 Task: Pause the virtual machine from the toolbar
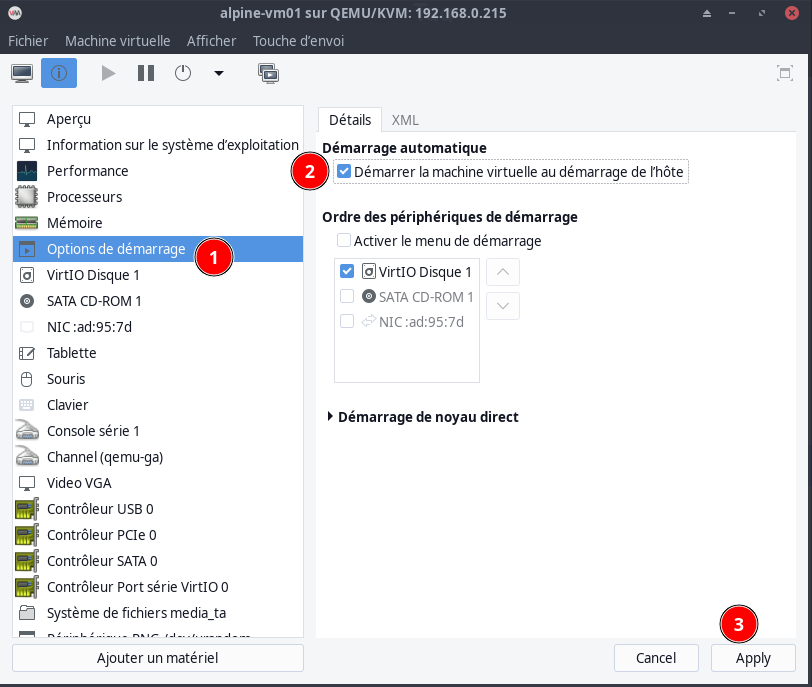click(x=146, y=73)
